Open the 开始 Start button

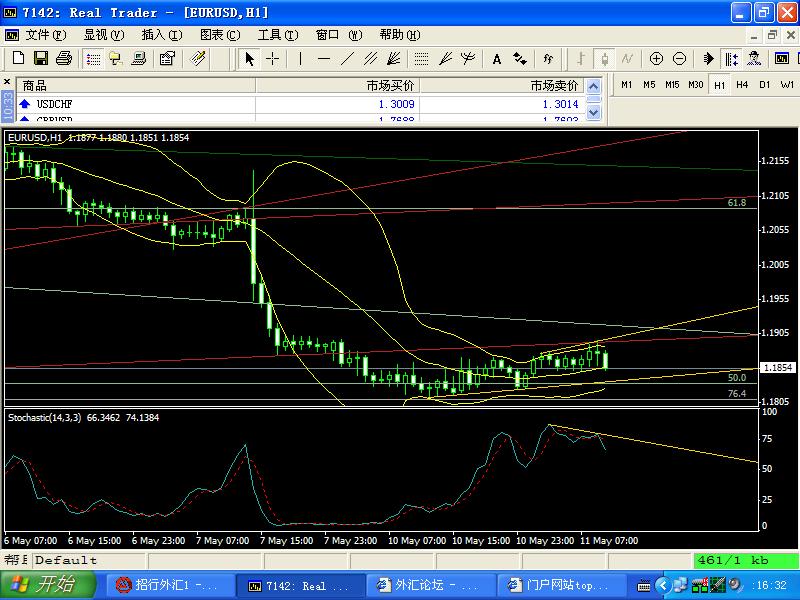(47, 585)
